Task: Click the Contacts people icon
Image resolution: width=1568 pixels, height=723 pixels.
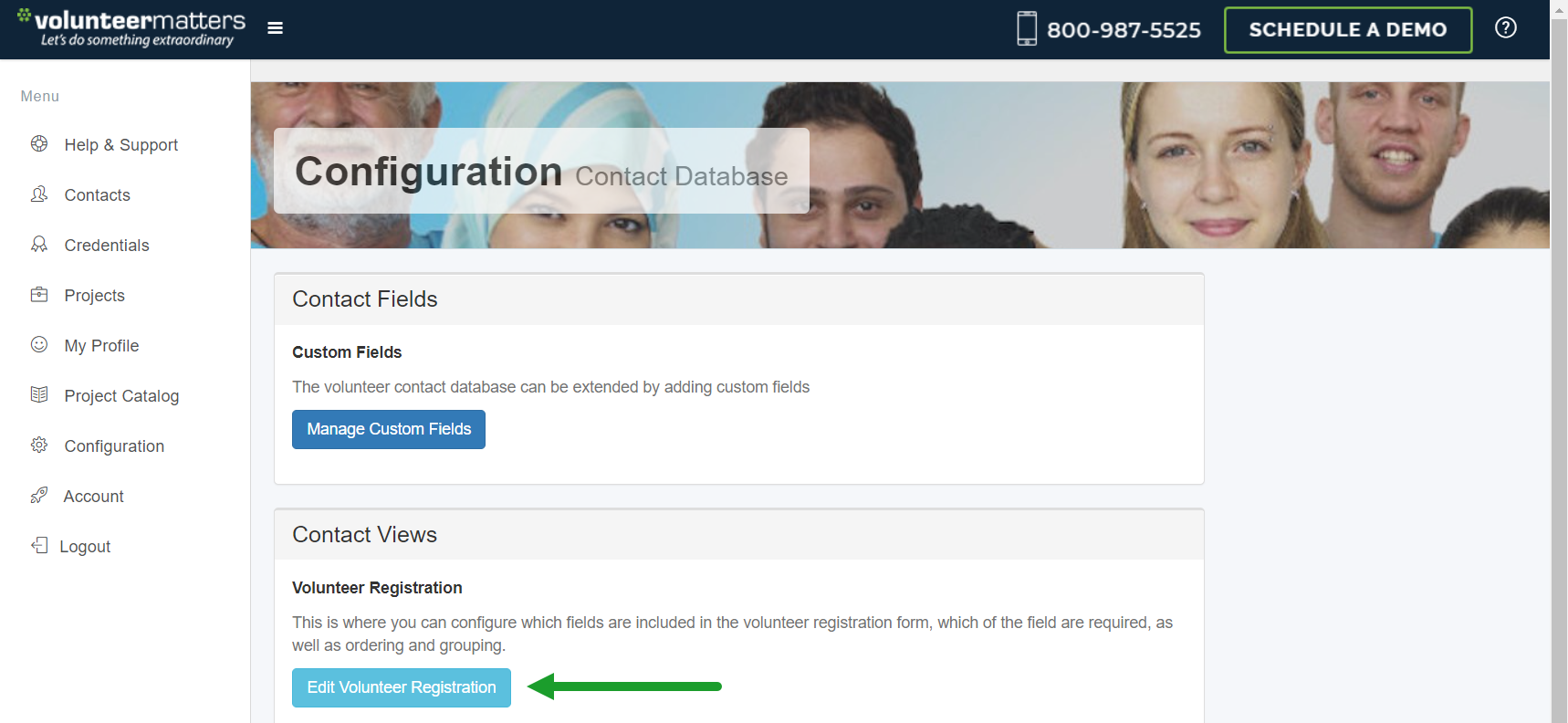Action: 39,194
